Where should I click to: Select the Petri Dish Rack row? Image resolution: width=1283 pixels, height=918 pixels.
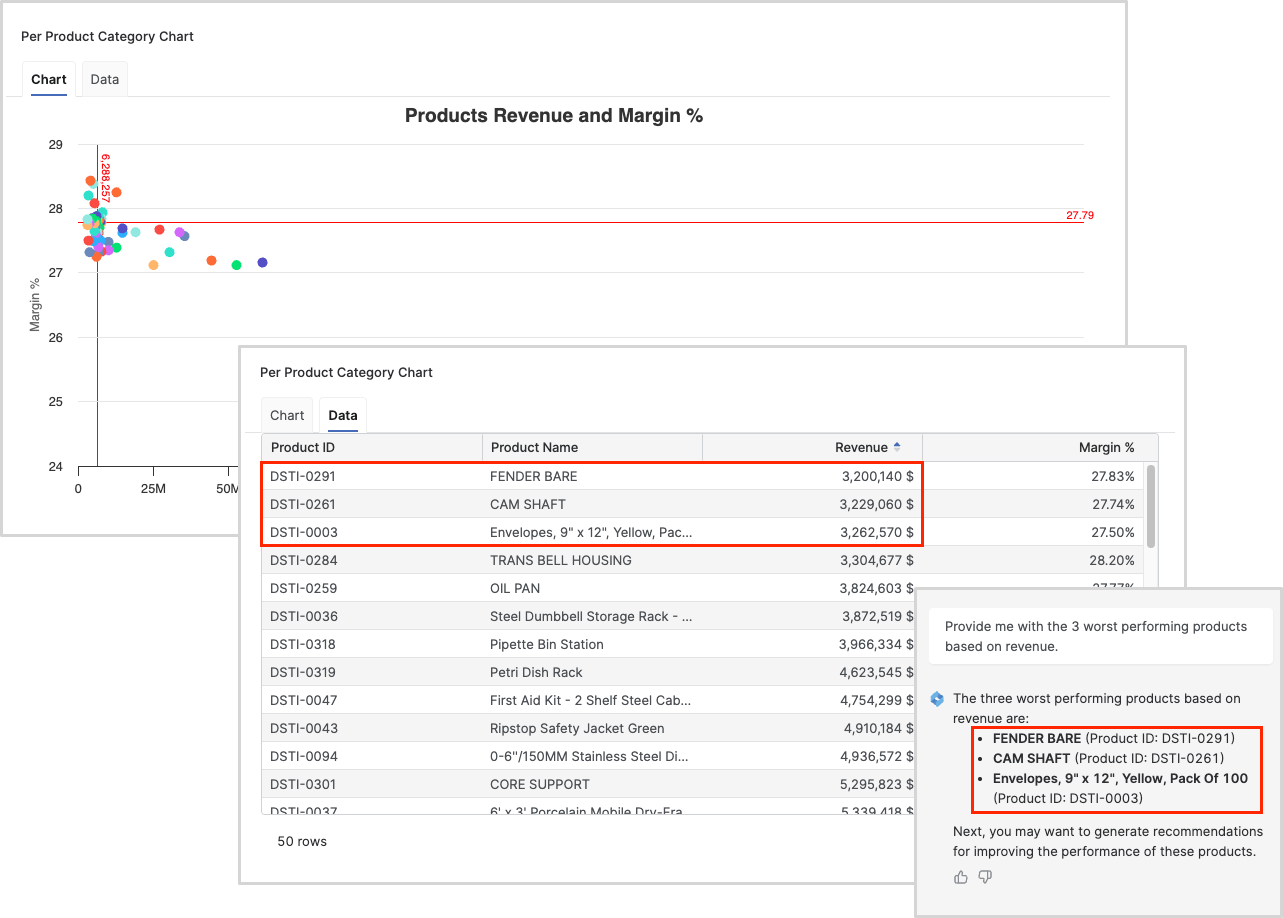[536, 672]
